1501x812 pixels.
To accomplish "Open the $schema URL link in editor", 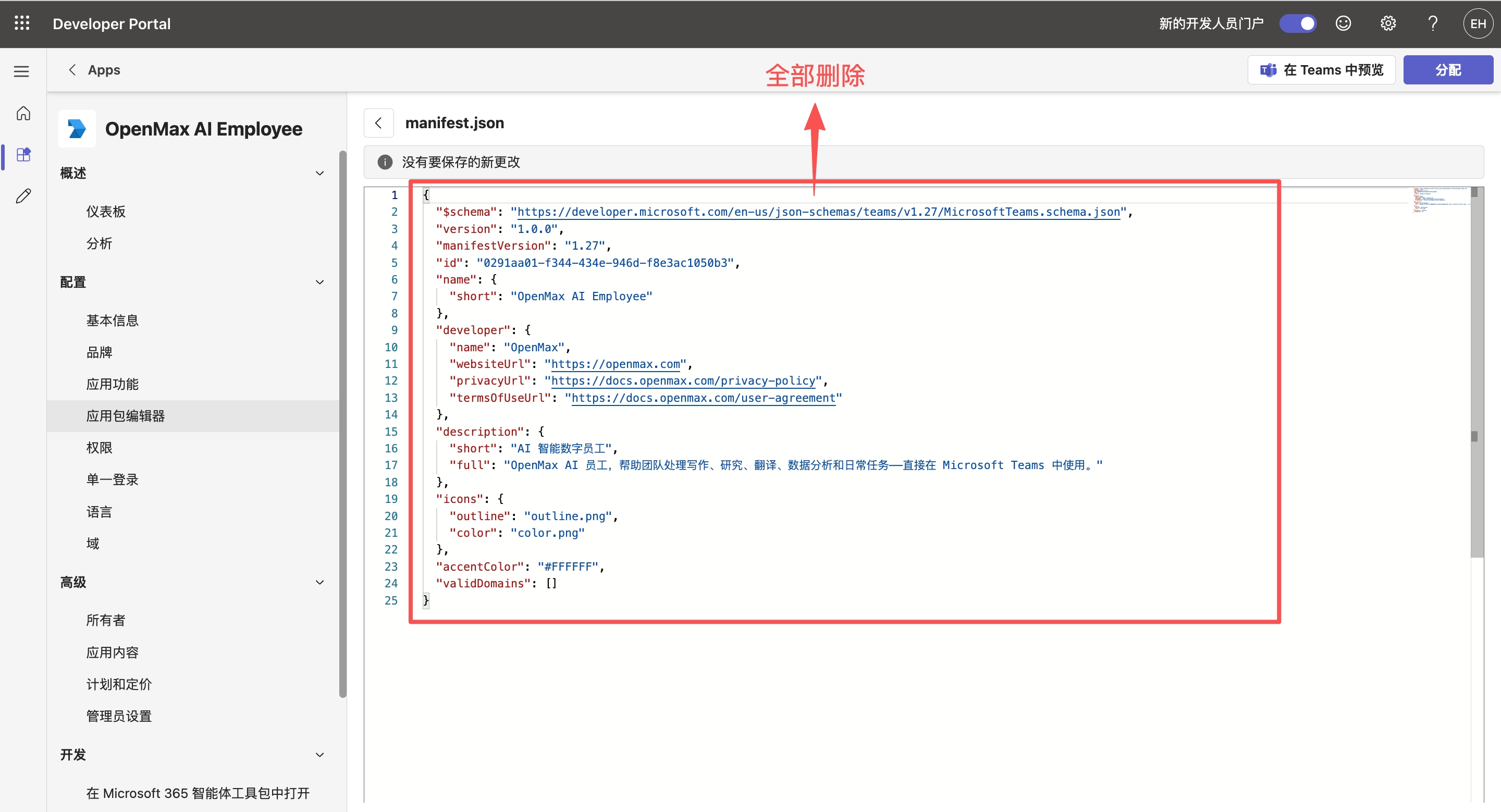I will 819,212.
